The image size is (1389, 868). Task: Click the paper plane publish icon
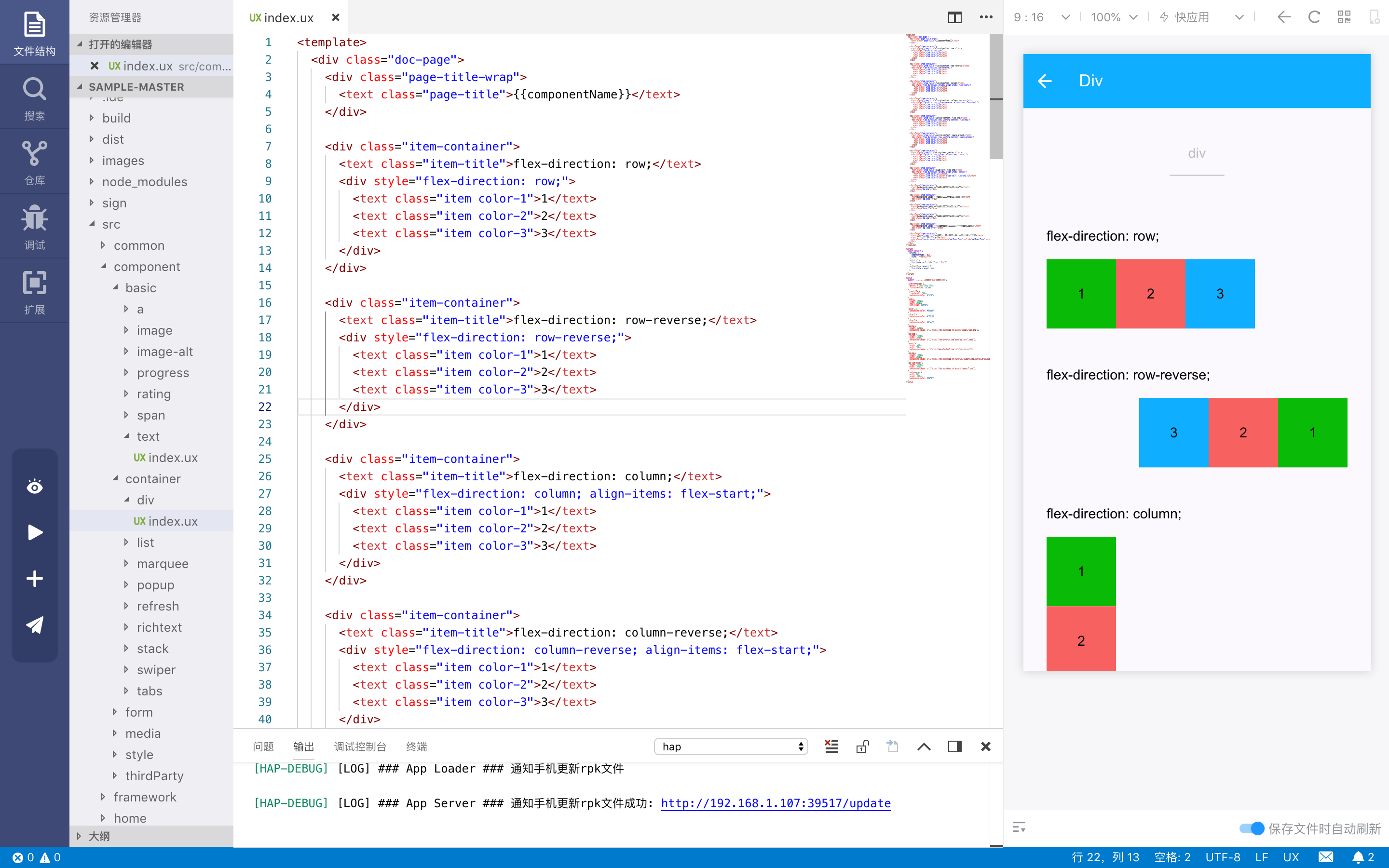tap(34, 624)
